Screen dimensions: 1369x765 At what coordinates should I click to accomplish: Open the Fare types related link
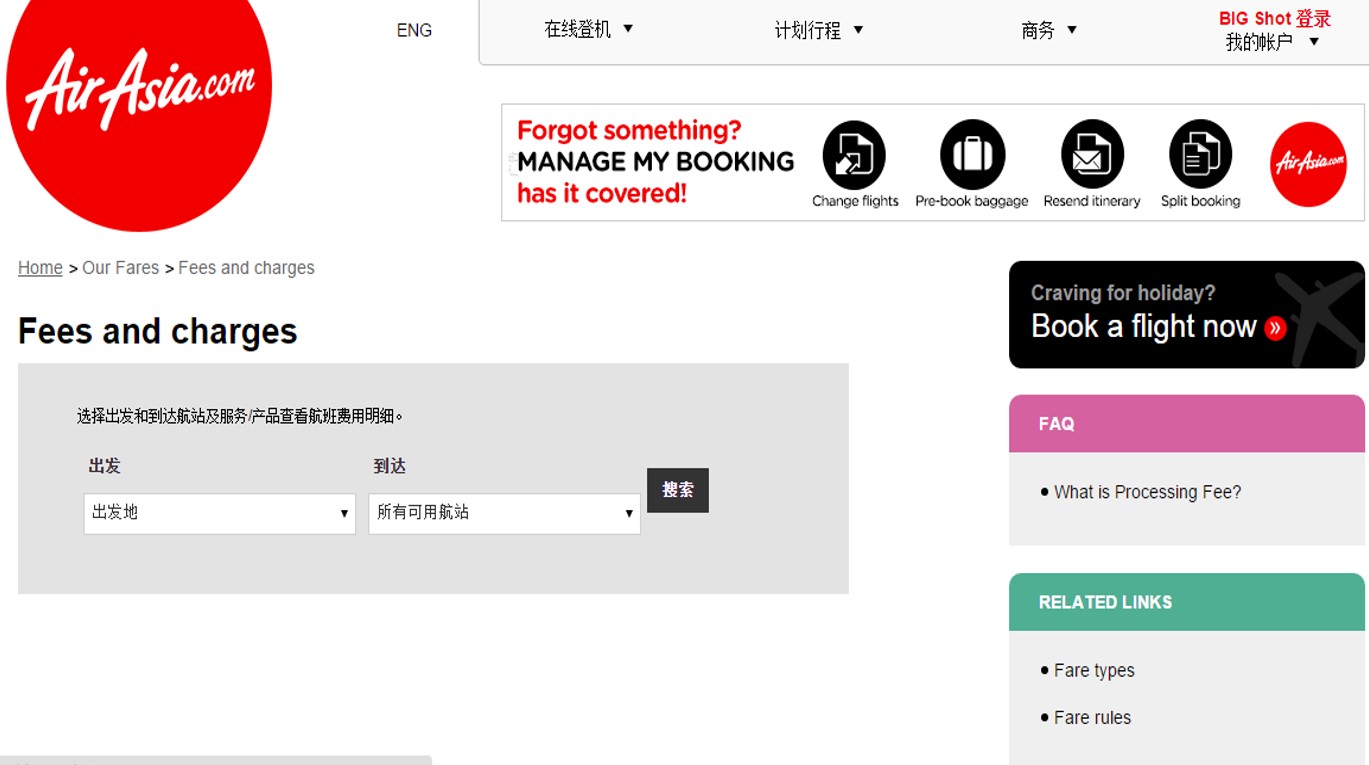pos(1094,670)
